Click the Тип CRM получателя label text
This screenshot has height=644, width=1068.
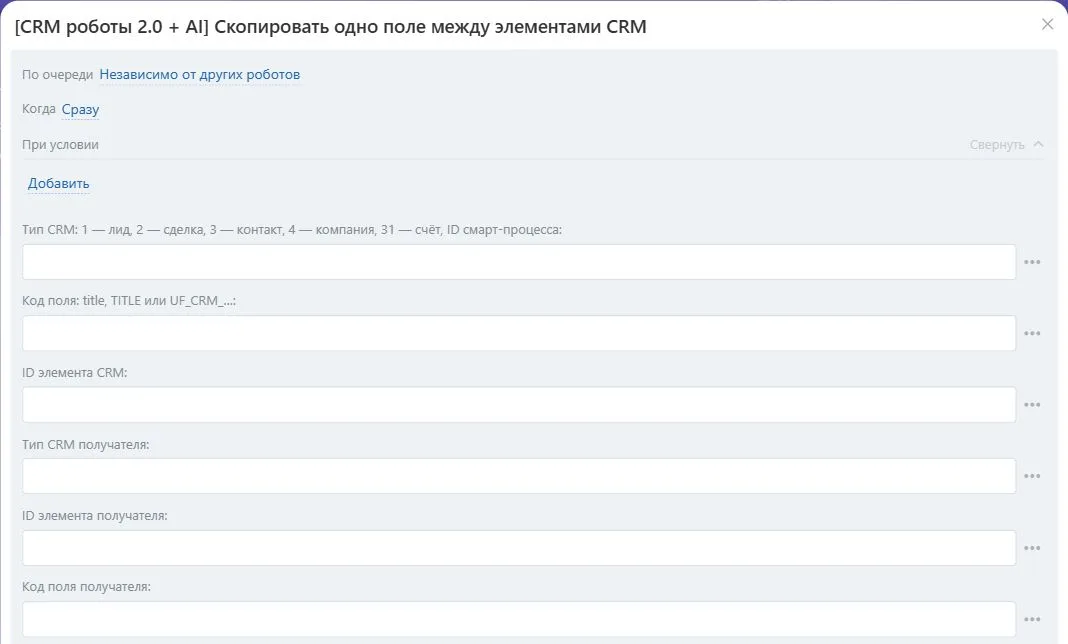pyautogui.click(x=86, y=444)
